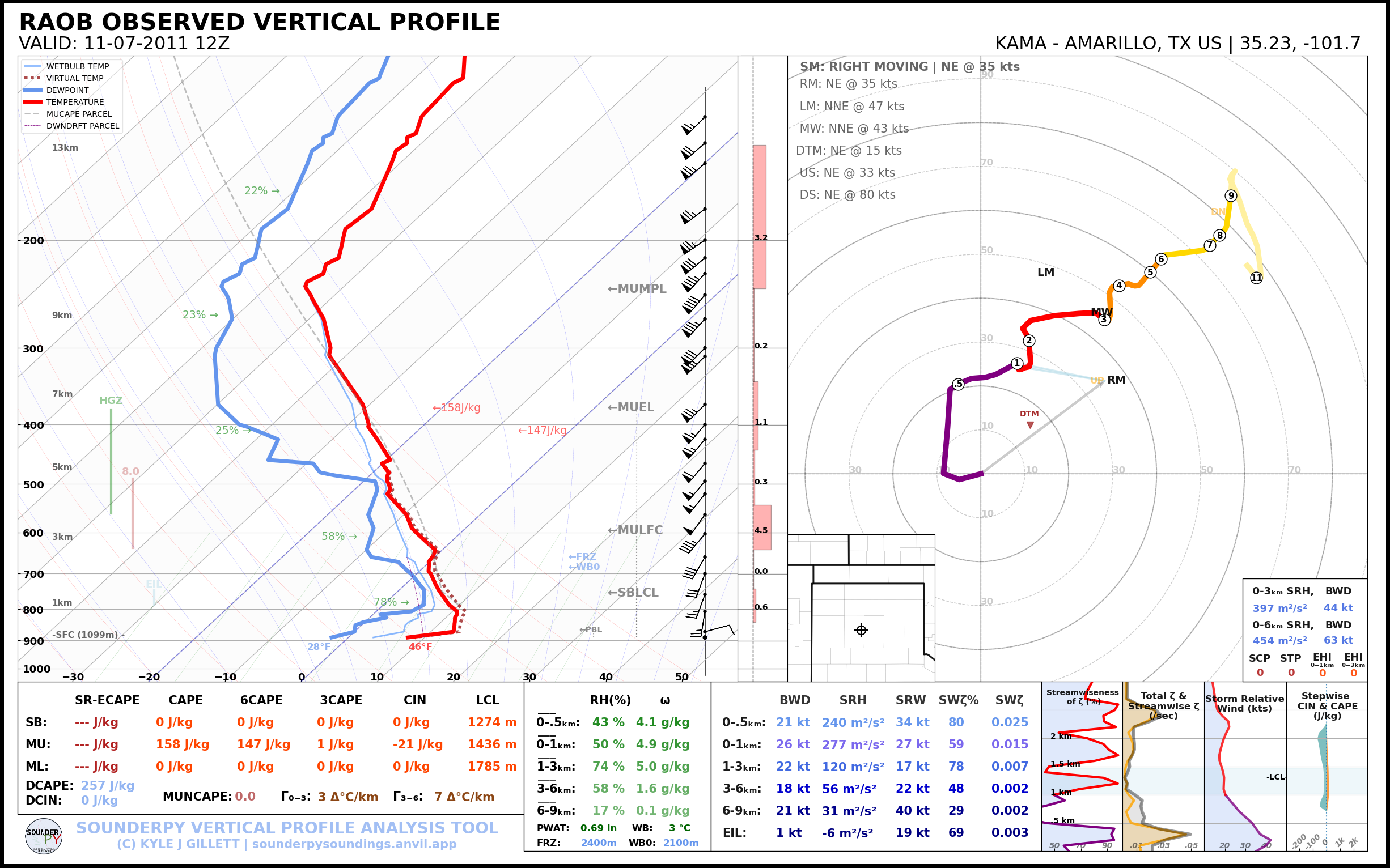Click the MUCAPE 158 J/kg value
The width and height of the screenshot is (1390, 868).
point(182,744)
